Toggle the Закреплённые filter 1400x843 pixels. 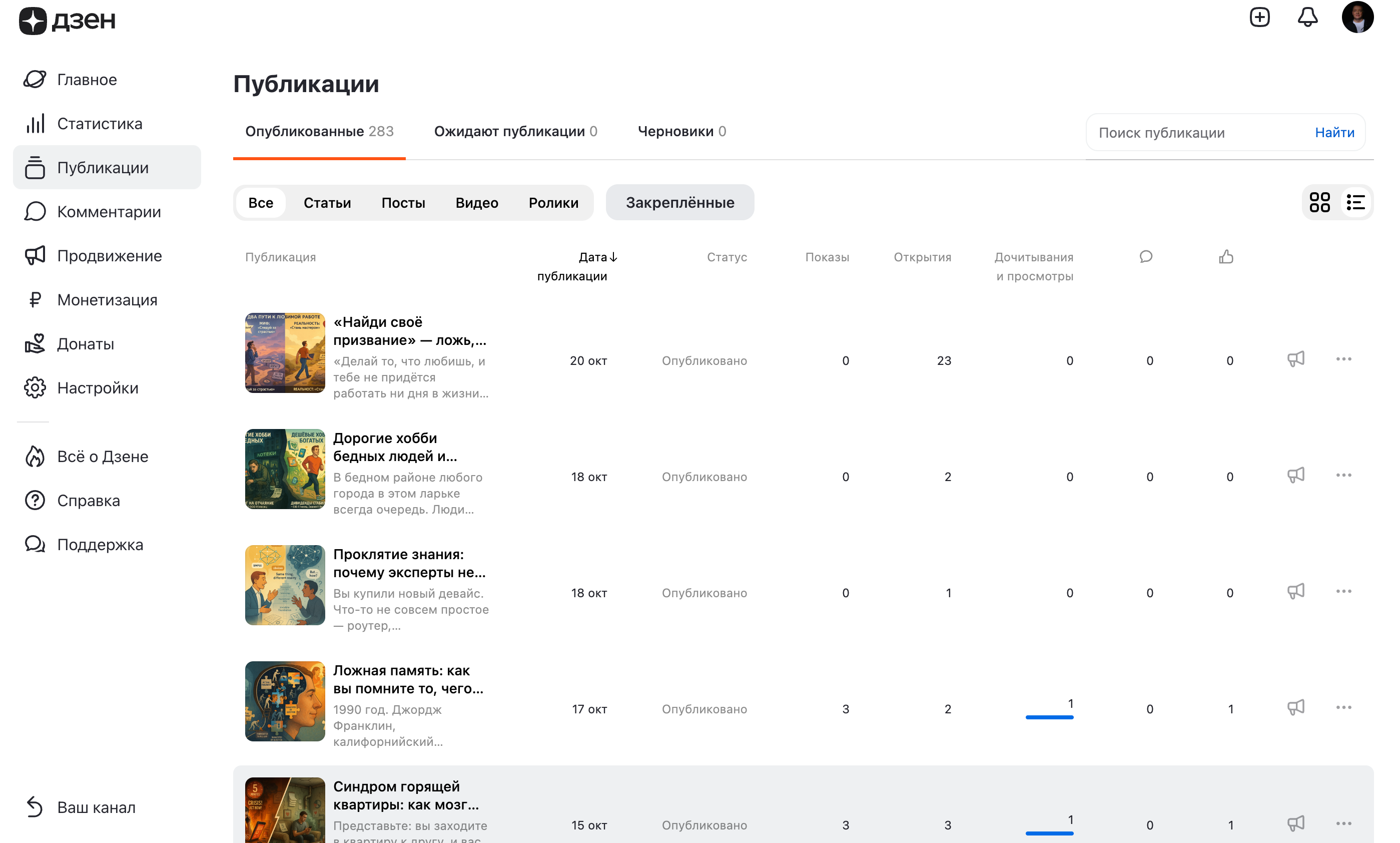[x=679, y=202]
